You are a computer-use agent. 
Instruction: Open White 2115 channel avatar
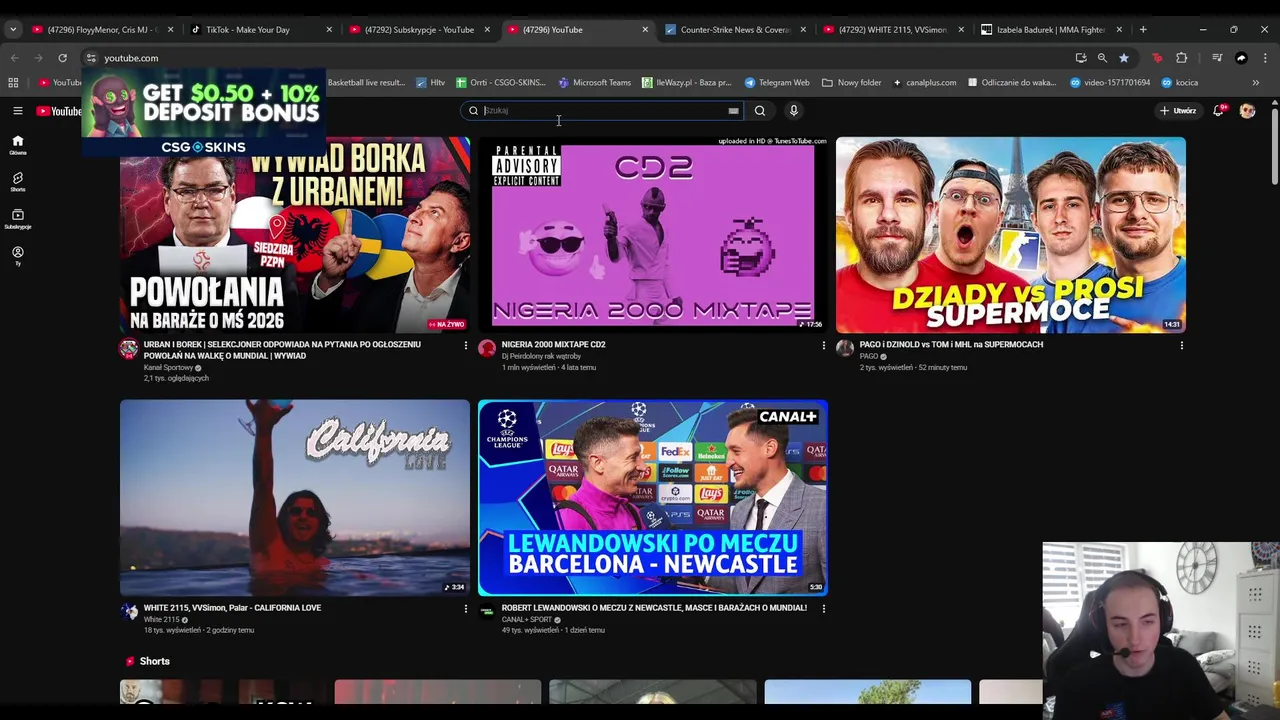129,612
